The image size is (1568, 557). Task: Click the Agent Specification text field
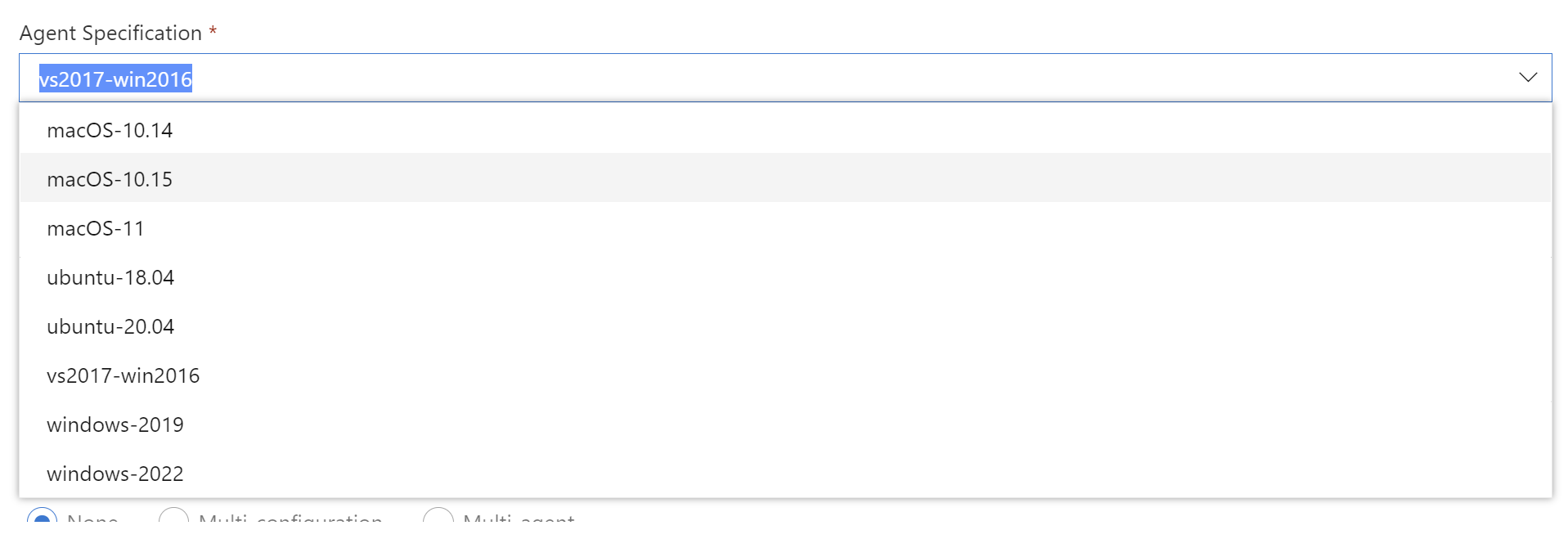(x=785, y=78)
